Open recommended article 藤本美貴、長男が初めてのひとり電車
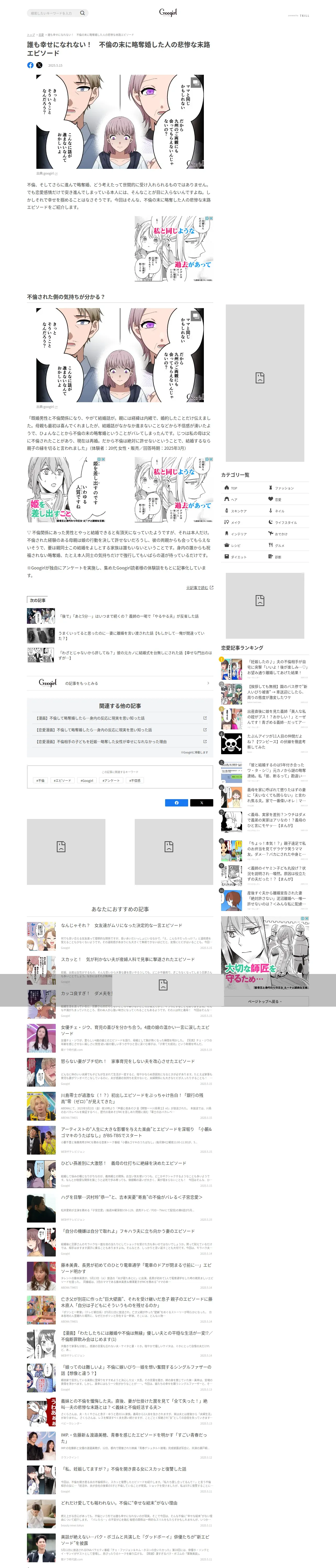Image resolution: width=336 pixels, height=1568 pixels. click(120, 1276)
